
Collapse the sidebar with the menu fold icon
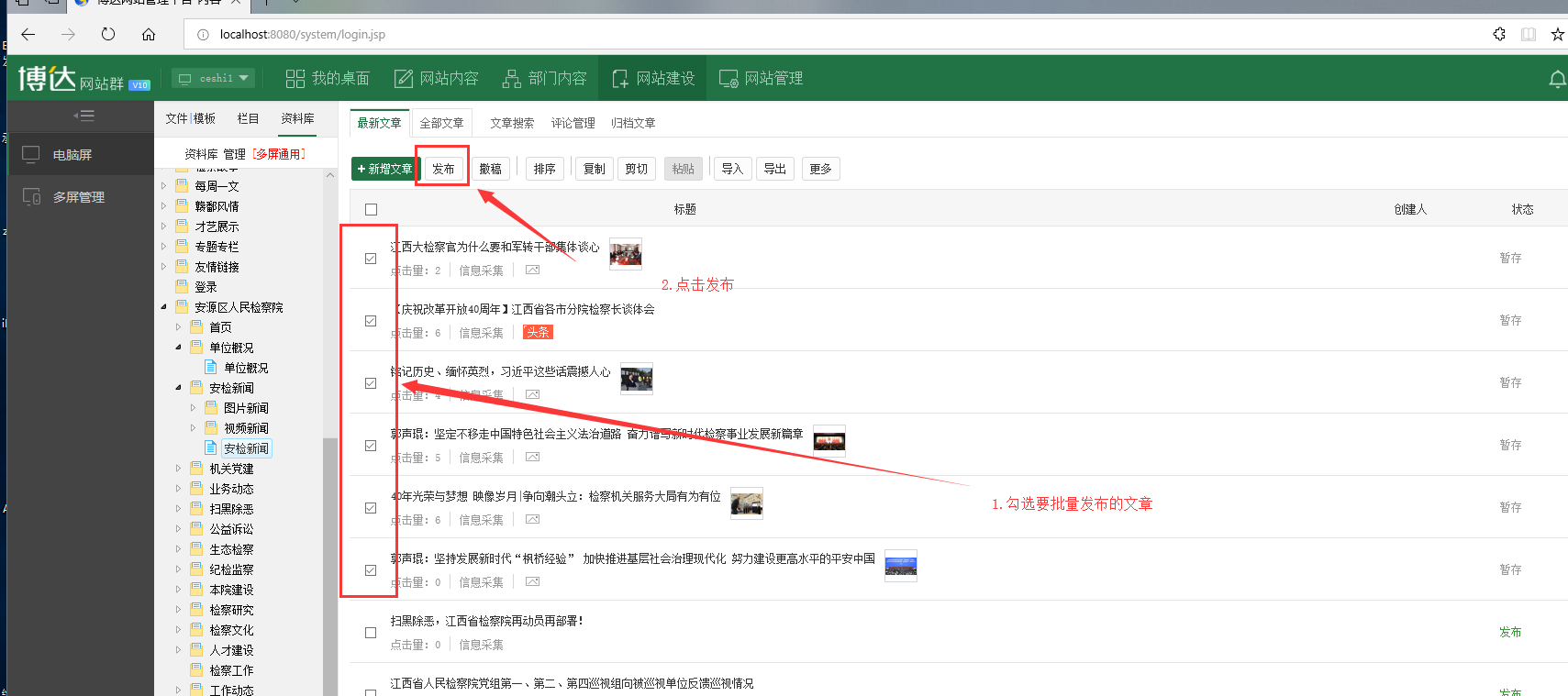pyautogui.click(x=83, y=116)
